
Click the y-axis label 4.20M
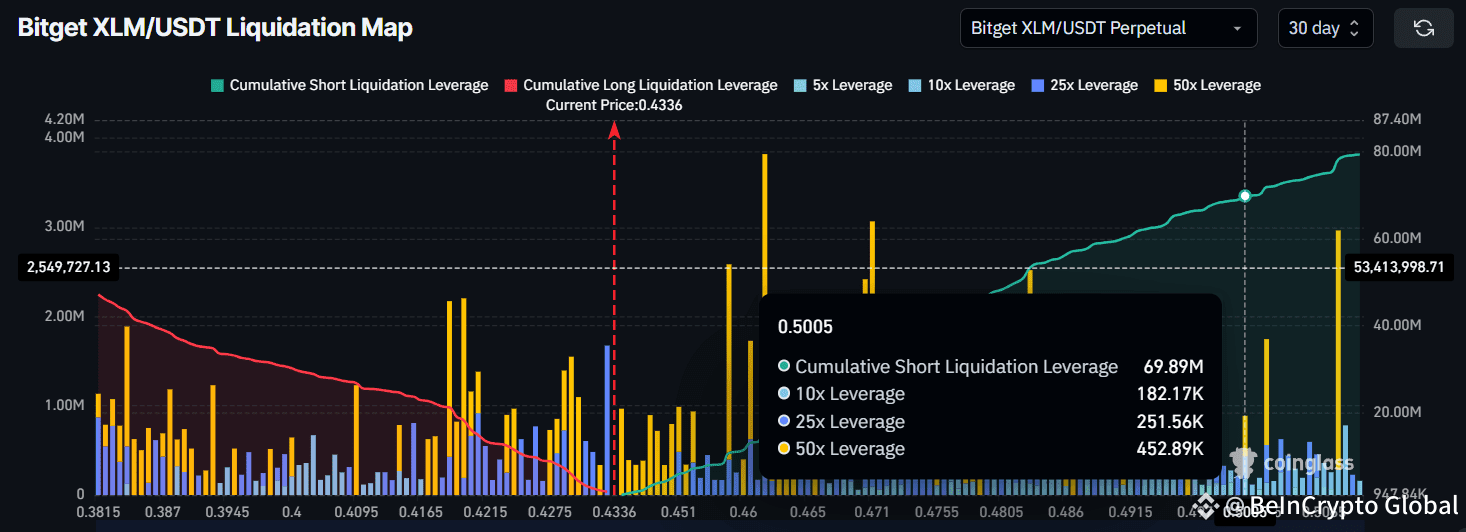point(64,119)
